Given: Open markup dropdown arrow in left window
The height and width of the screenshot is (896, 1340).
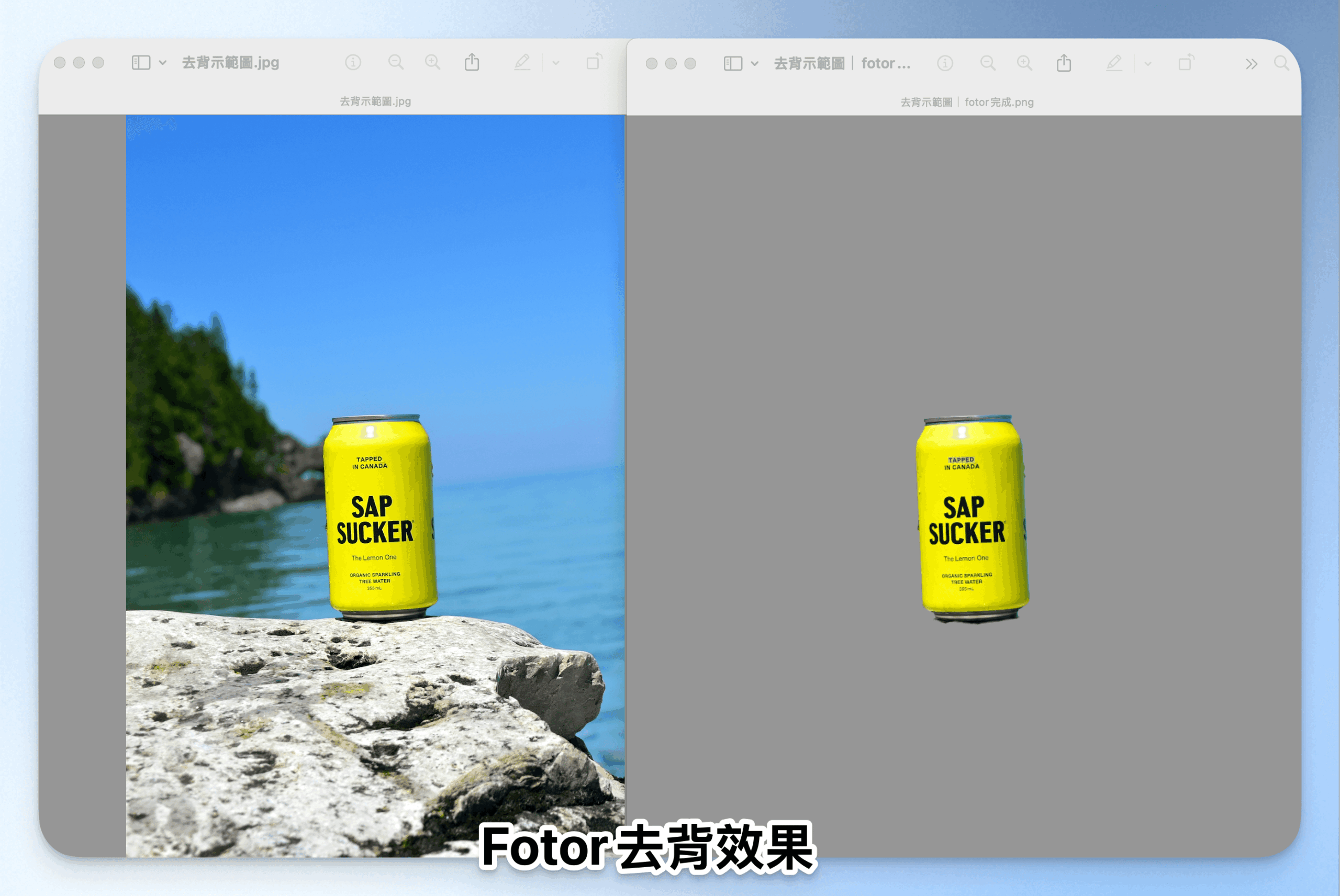Looking at the screenshot, I should (556, 63).
